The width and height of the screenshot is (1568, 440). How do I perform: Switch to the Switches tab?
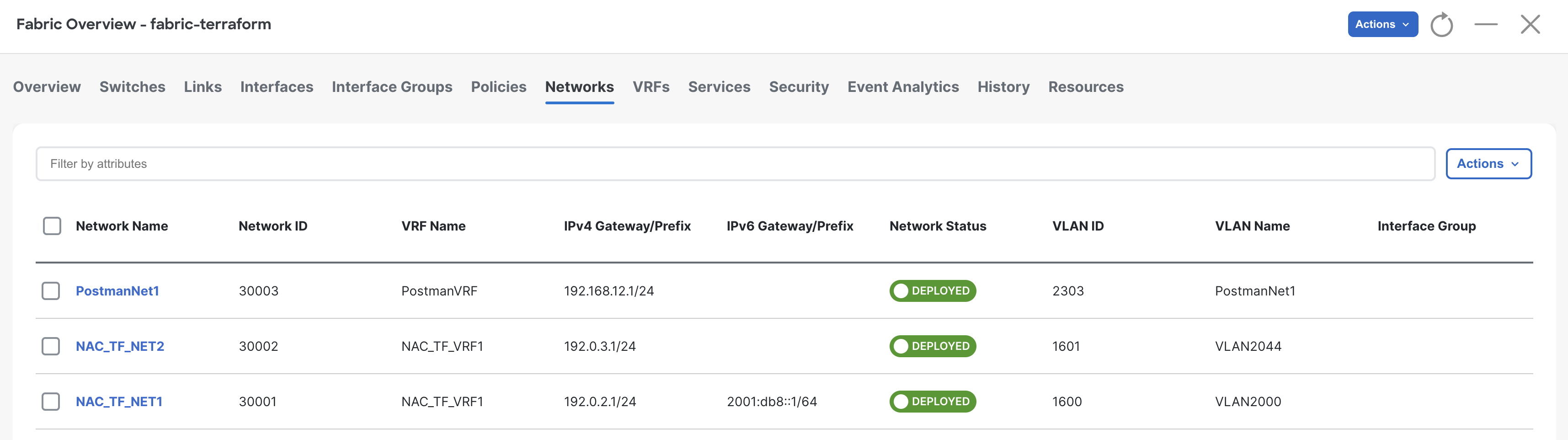[x=132, y=87]
